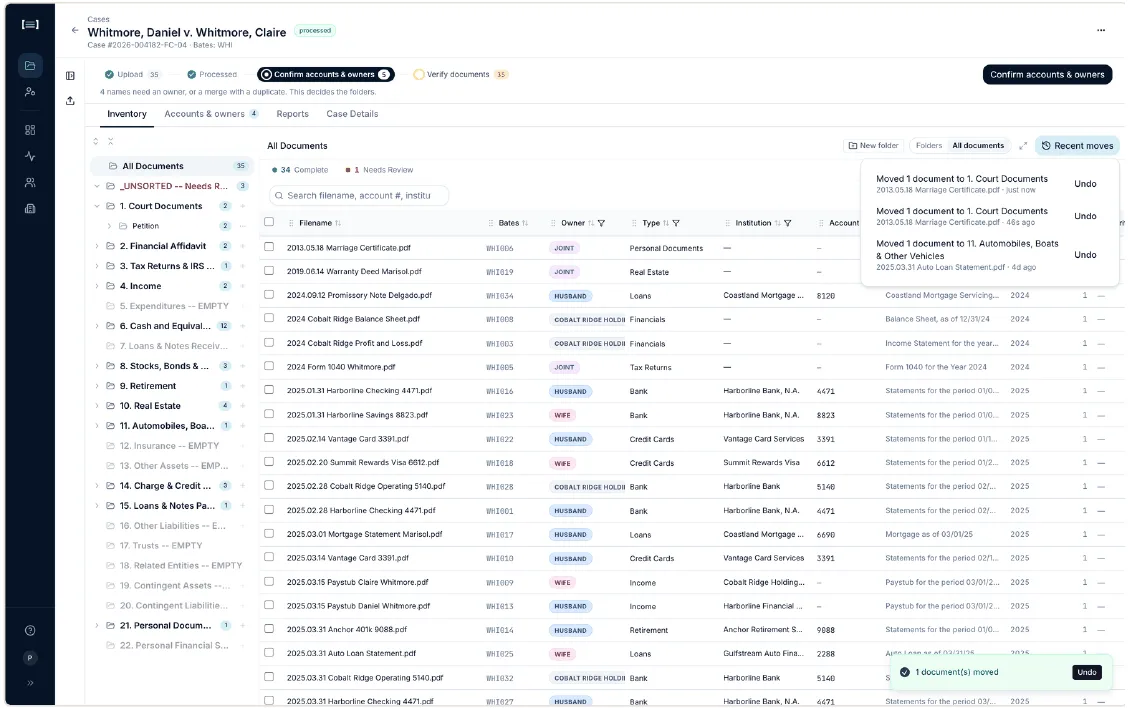Go to the Verify documents step

pyautogui.click(x=460, y=75)
